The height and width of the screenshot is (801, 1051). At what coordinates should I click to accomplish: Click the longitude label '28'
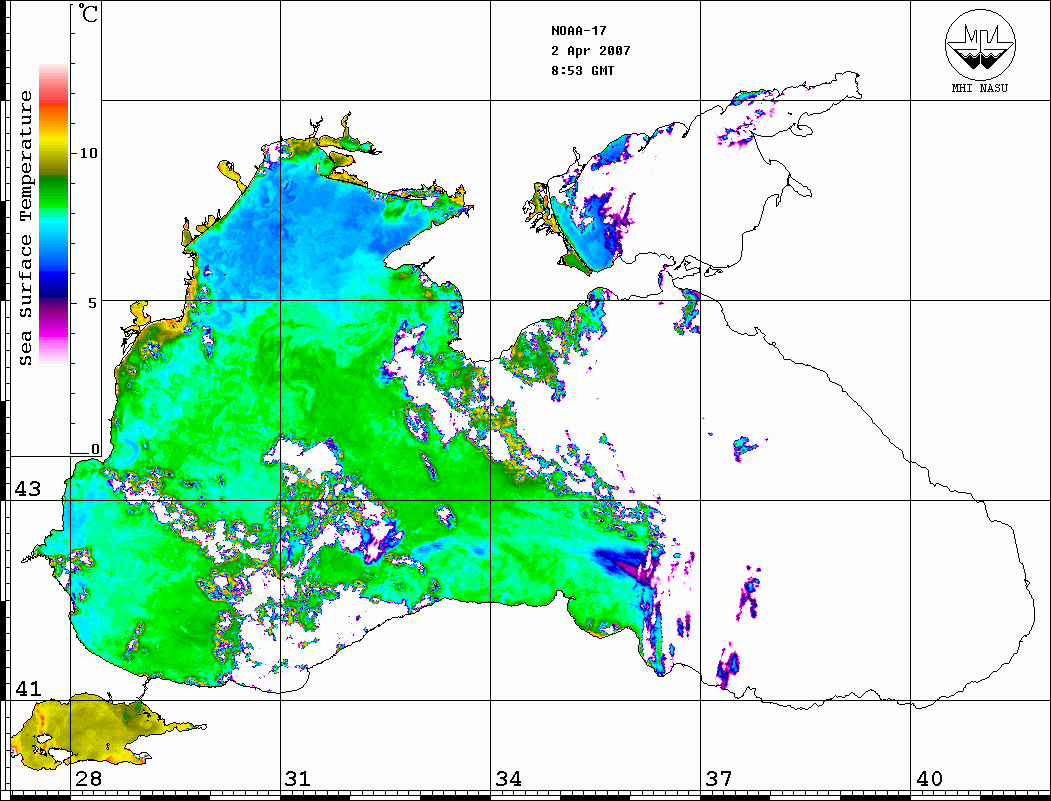88,778
